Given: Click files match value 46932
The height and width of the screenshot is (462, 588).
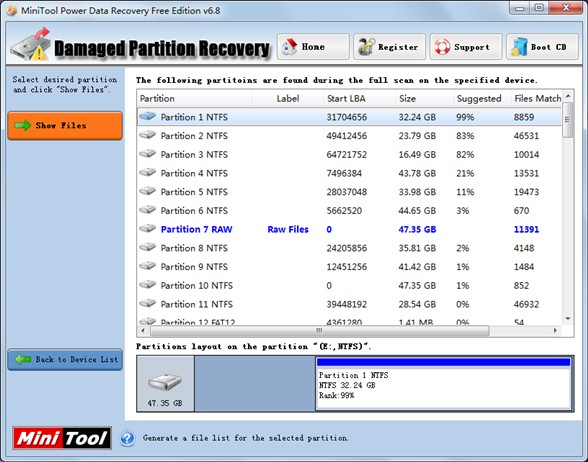Looking at the screenshot, I should pyautogui.click(x=526, y=304).
